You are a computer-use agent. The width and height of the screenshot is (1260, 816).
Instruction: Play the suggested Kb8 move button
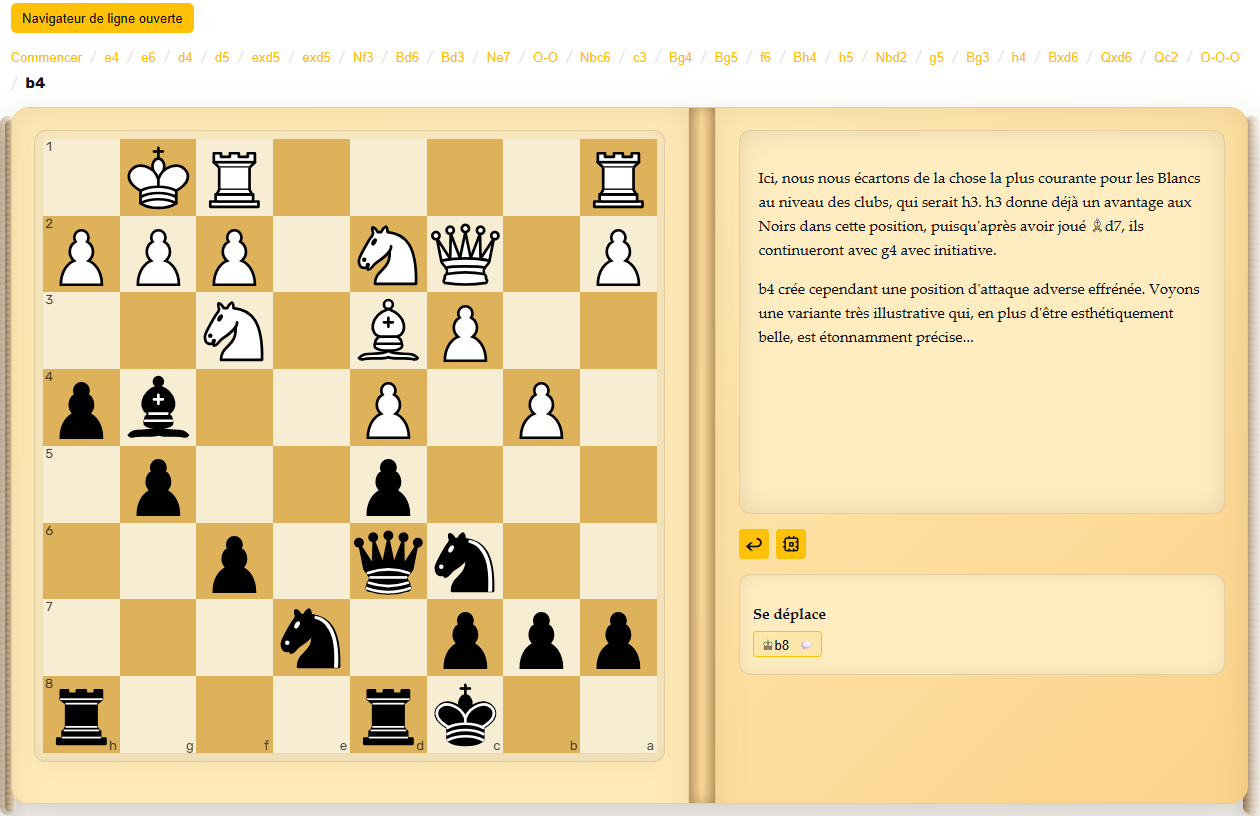(x=777, y=645)
